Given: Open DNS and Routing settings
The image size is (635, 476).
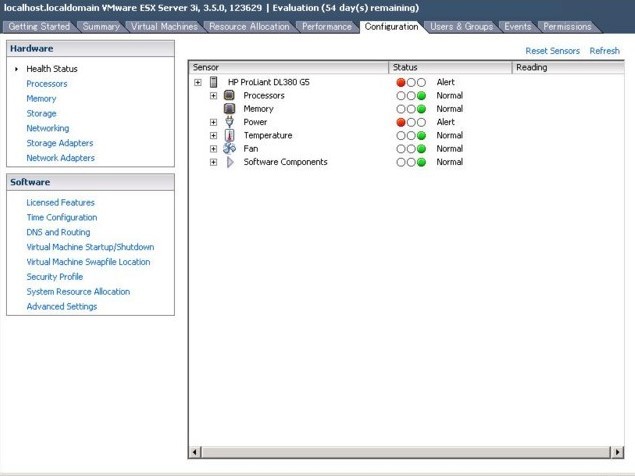Looking at the screenshot, I should coord(58,233).
